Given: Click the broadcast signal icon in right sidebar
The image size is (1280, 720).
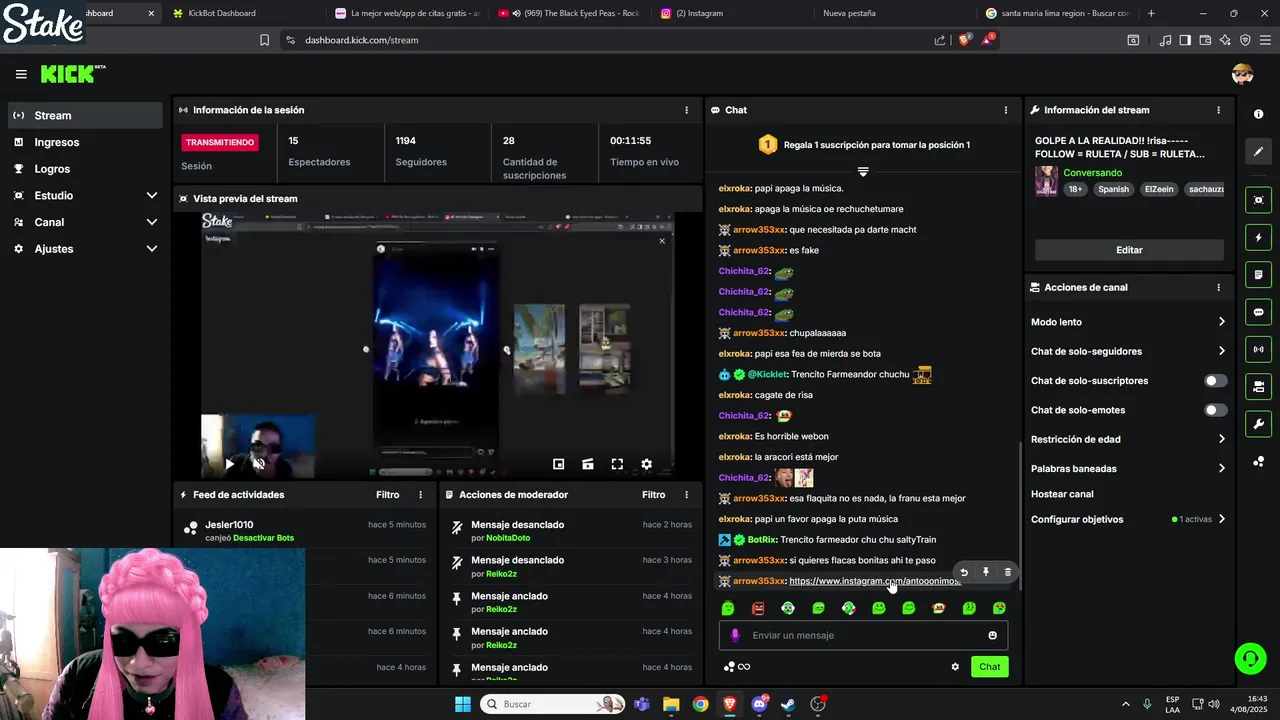Looking at the screenshot, I should click(x=1258, y=349).
